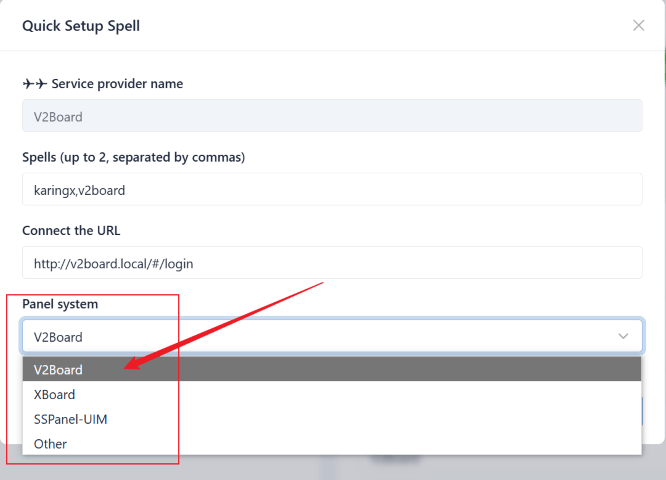666x480 pixels.
Task: Click the chevron arrow in Panel system
Action: [624, 336]
